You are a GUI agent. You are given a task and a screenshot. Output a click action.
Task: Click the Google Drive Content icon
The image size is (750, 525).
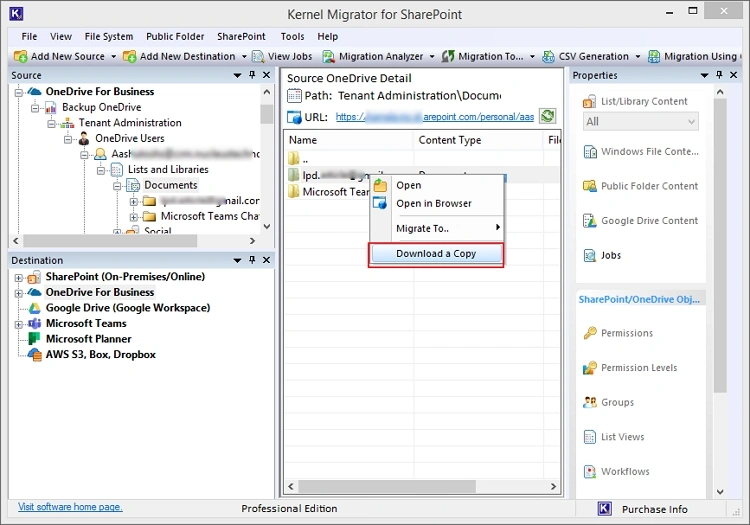tap(589, 220)
